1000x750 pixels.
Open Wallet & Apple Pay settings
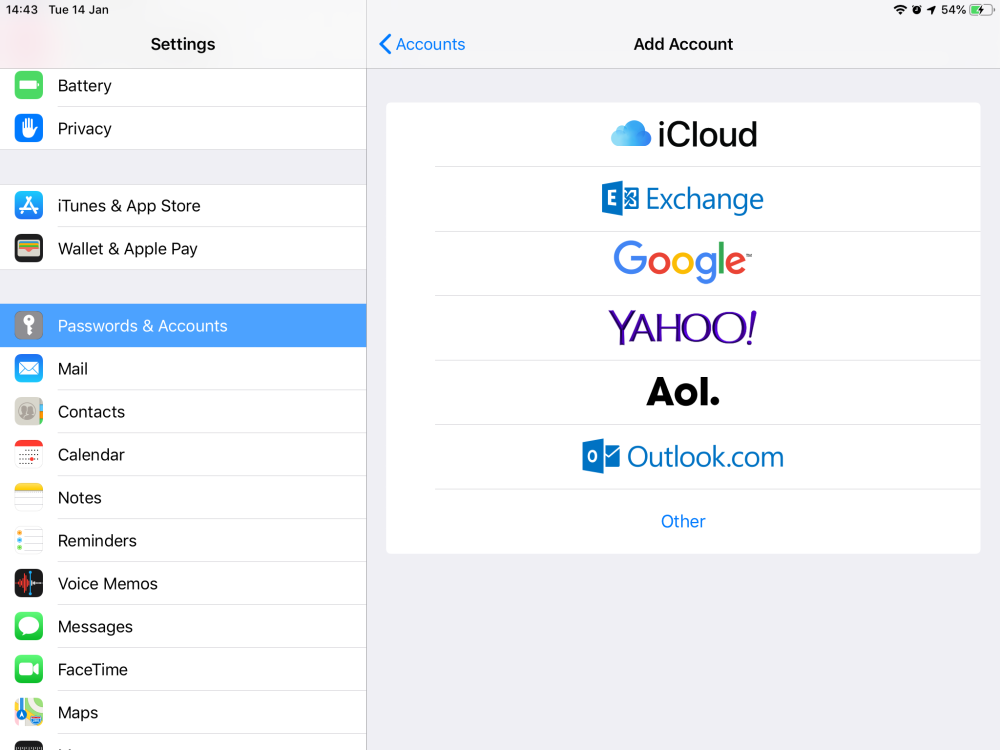pos(183,248)
